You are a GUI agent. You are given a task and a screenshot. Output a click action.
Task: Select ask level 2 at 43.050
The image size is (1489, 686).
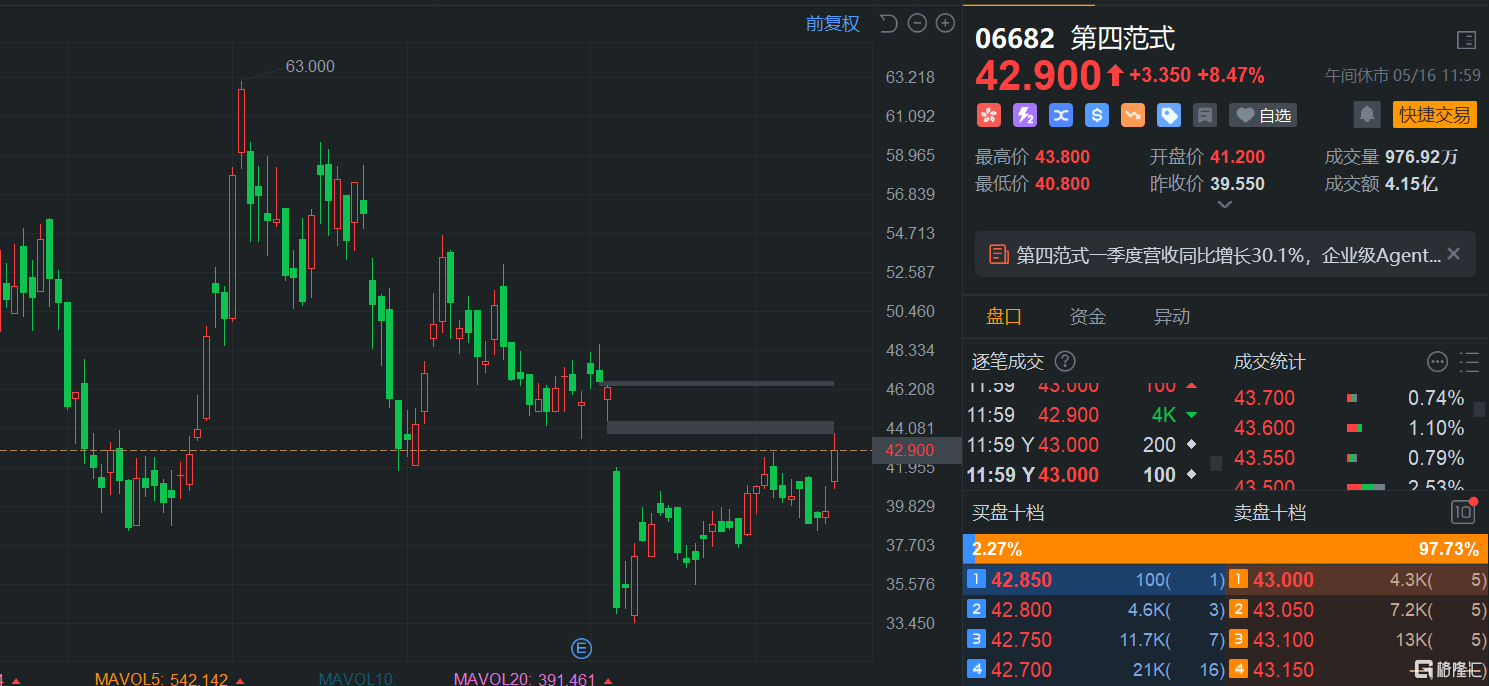pos(1357,610)
